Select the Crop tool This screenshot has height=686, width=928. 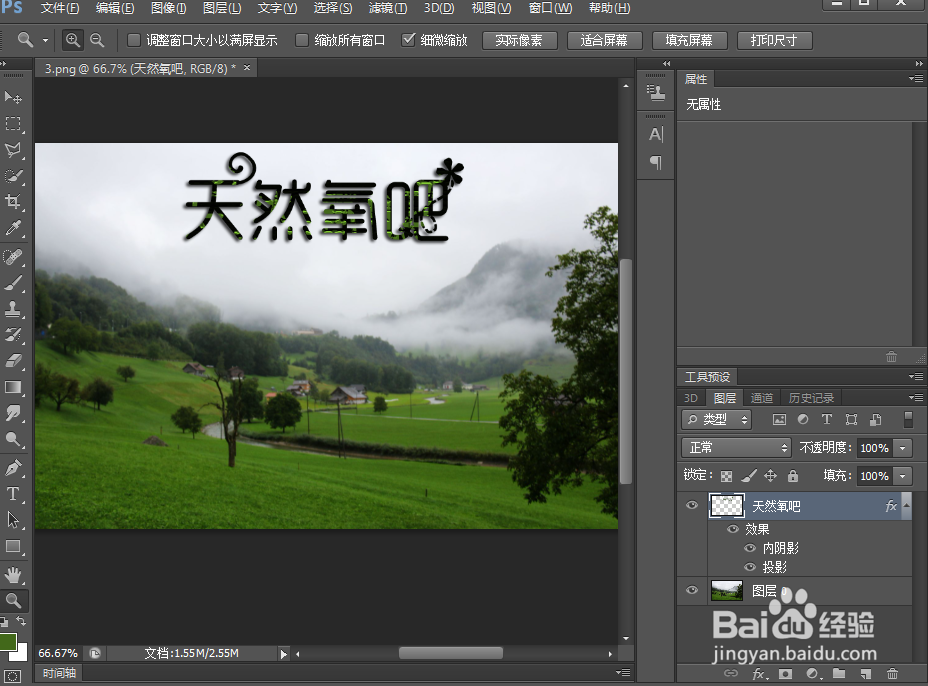(x=13, y=201)
